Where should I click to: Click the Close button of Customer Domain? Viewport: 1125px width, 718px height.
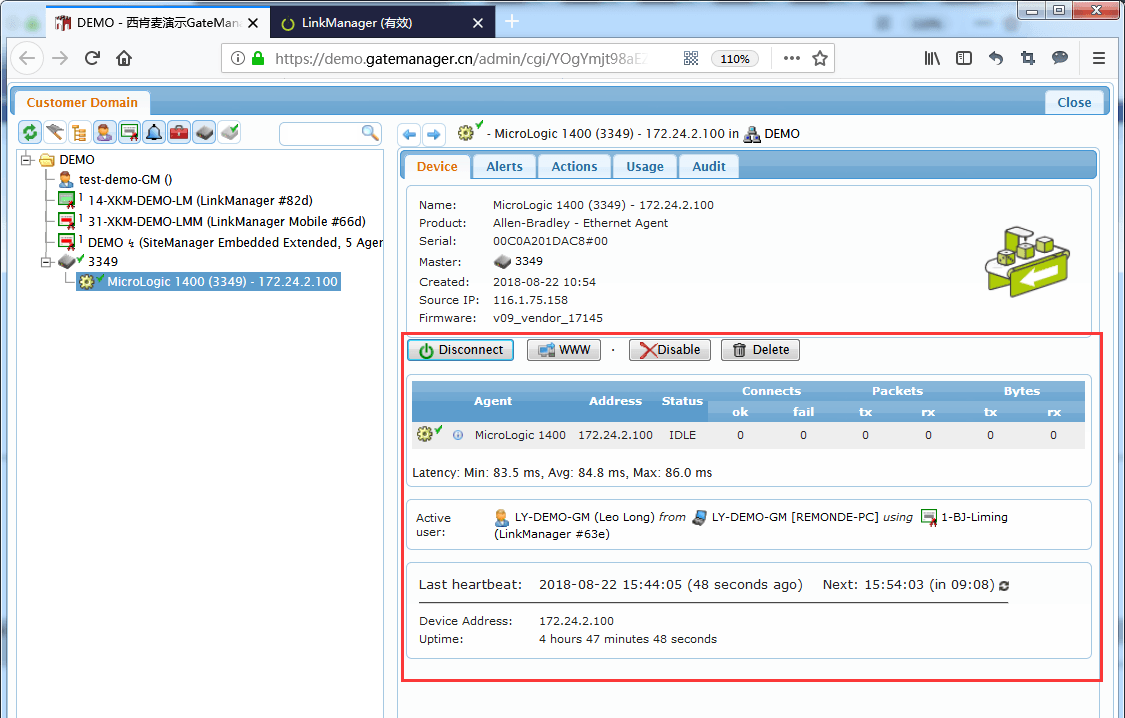pos(1073,103)
